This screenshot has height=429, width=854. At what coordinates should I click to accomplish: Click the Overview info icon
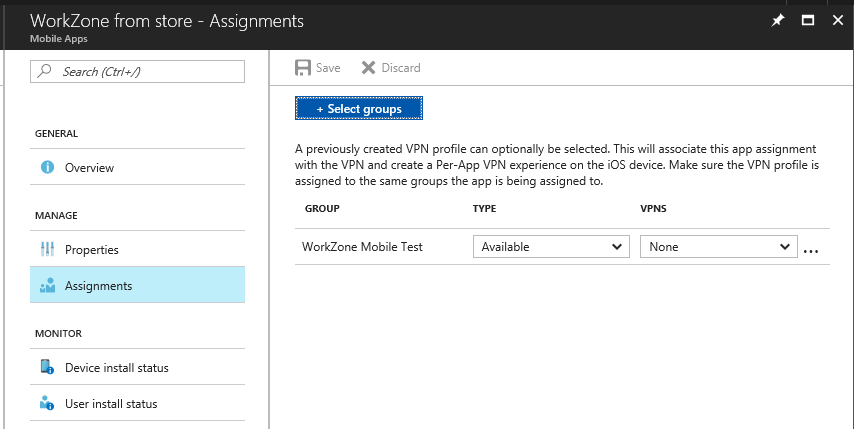pyautogui.click(x=47, y=167)
